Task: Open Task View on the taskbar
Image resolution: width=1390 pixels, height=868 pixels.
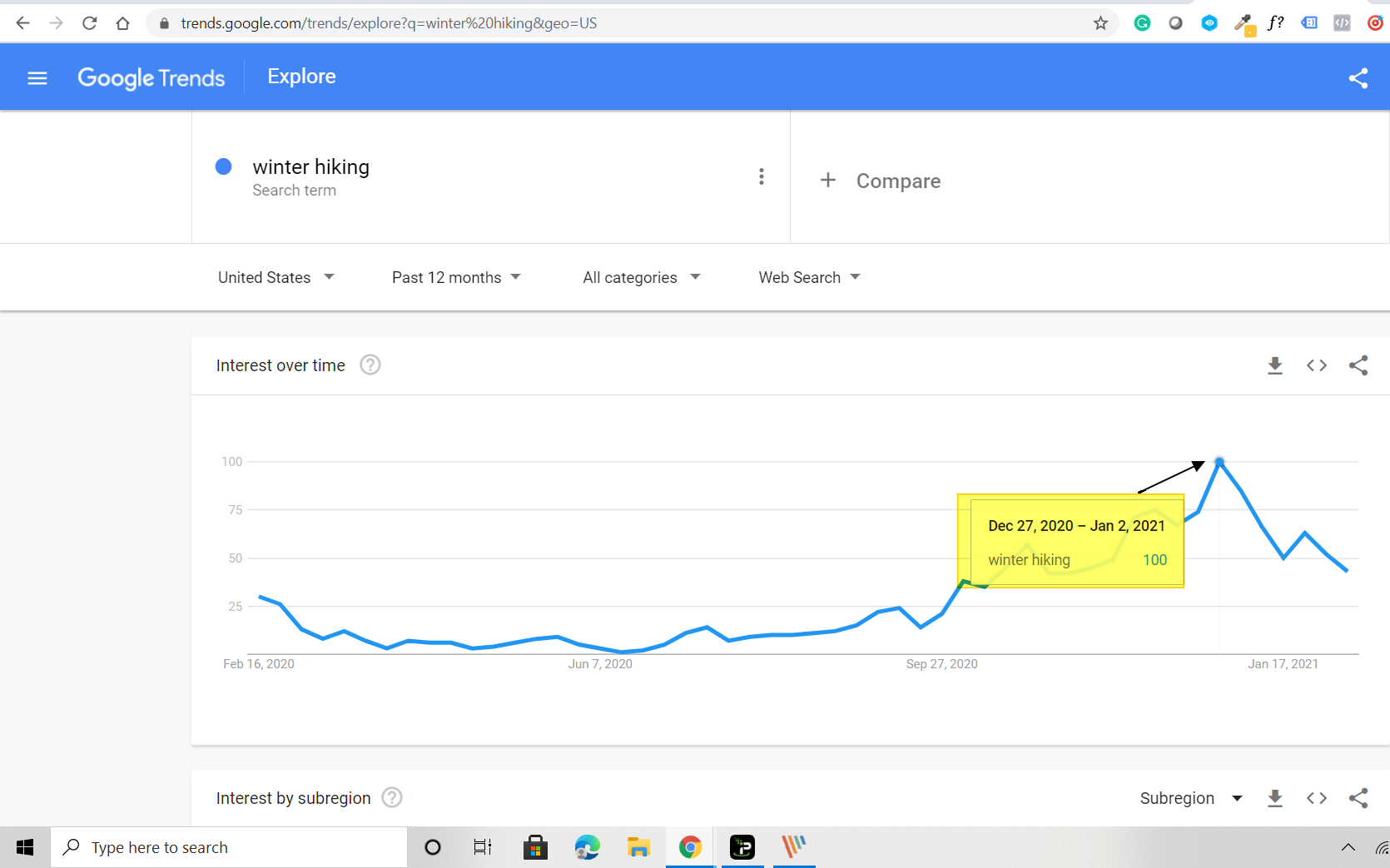Action: point(483,847)
